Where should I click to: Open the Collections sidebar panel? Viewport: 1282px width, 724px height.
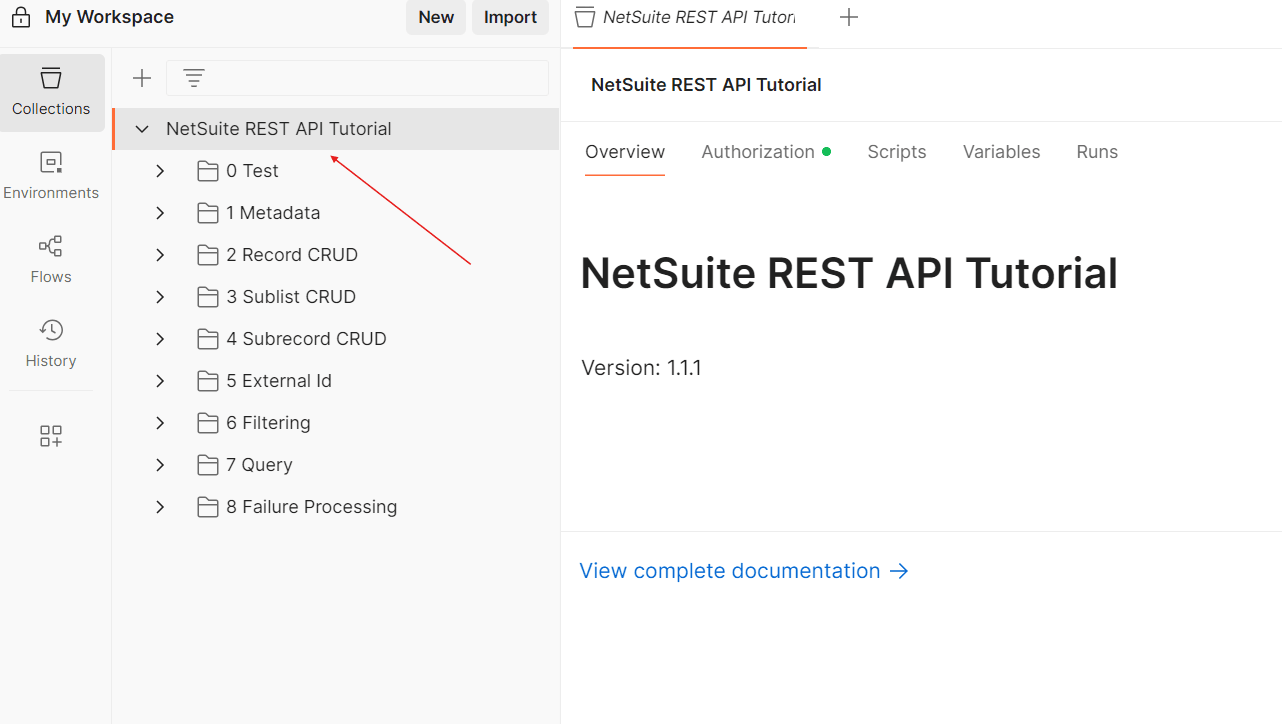click(x=52, y=92)
